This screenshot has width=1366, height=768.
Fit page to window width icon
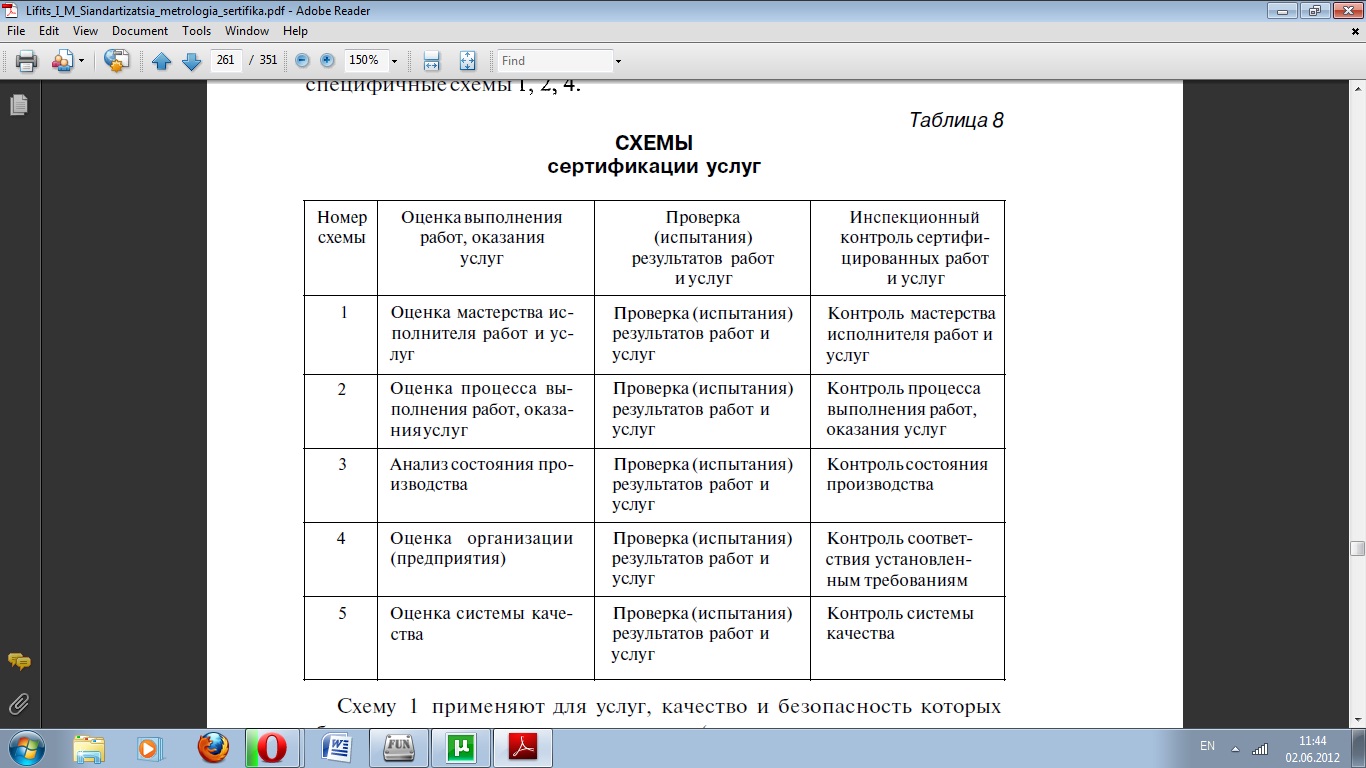click(x=432, y=61)
